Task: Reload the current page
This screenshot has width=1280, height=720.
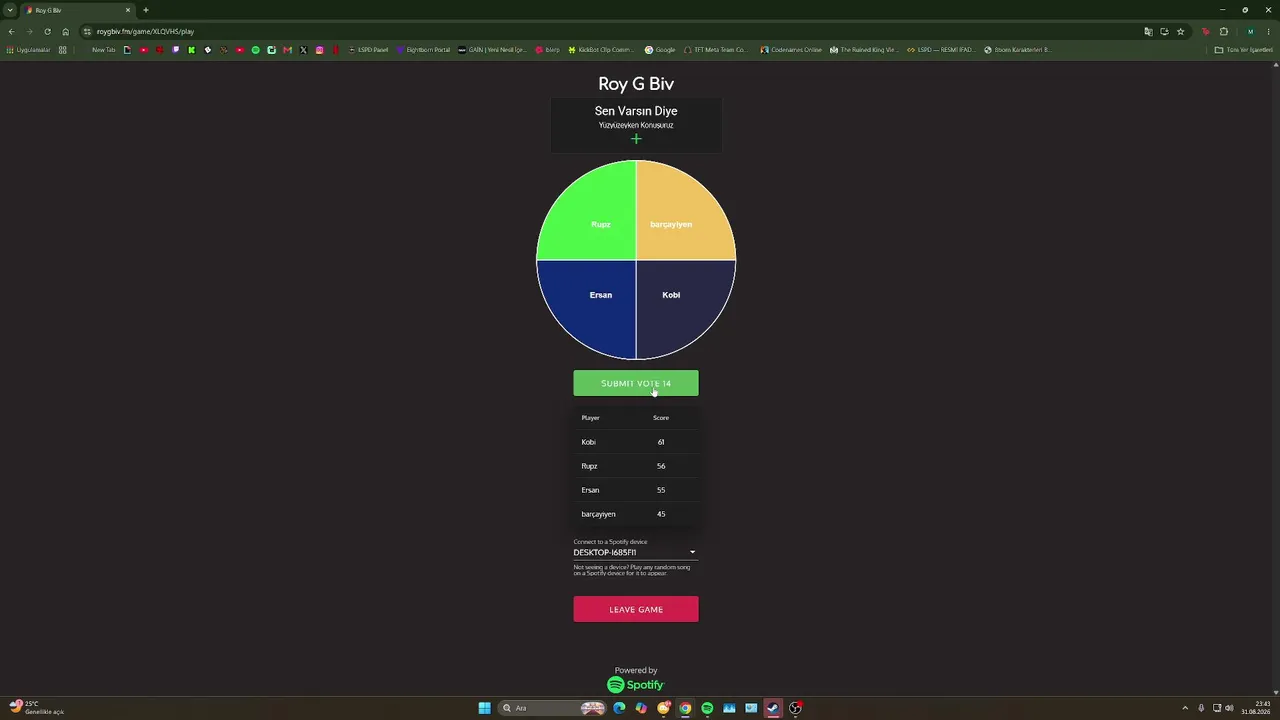Action: click(47, 31)
